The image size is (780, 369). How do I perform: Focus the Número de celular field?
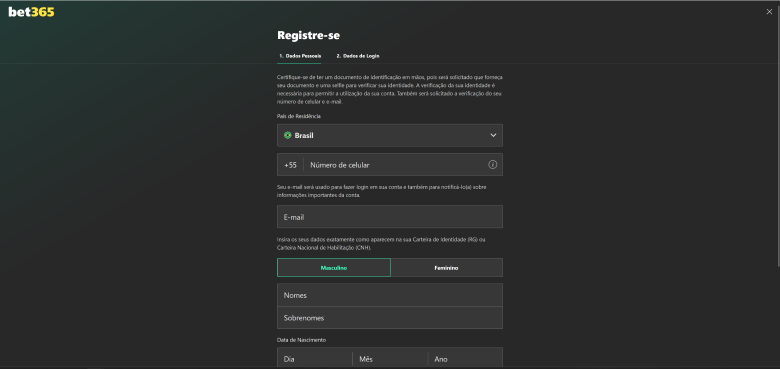coord(395,165)
